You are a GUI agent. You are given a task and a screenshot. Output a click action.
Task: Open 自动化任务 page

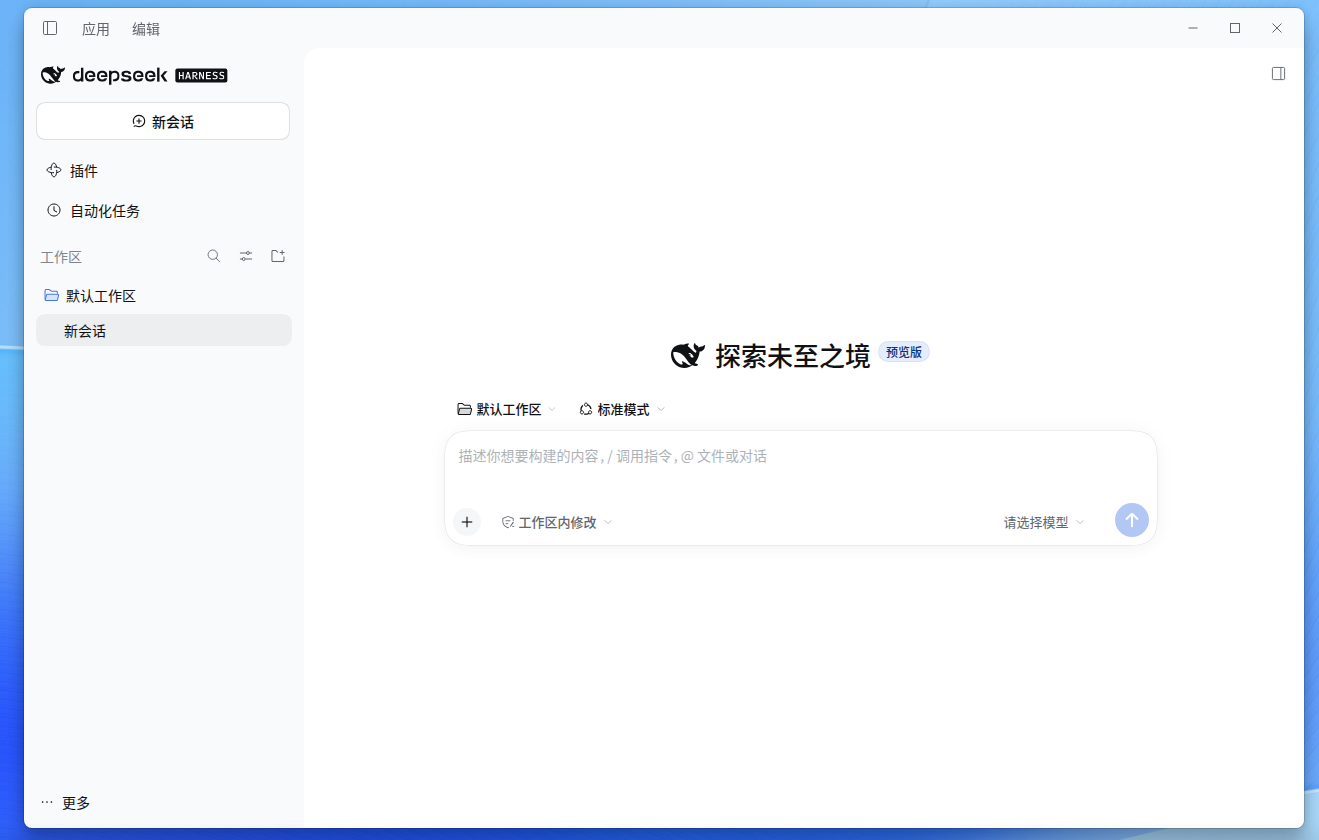163,211
